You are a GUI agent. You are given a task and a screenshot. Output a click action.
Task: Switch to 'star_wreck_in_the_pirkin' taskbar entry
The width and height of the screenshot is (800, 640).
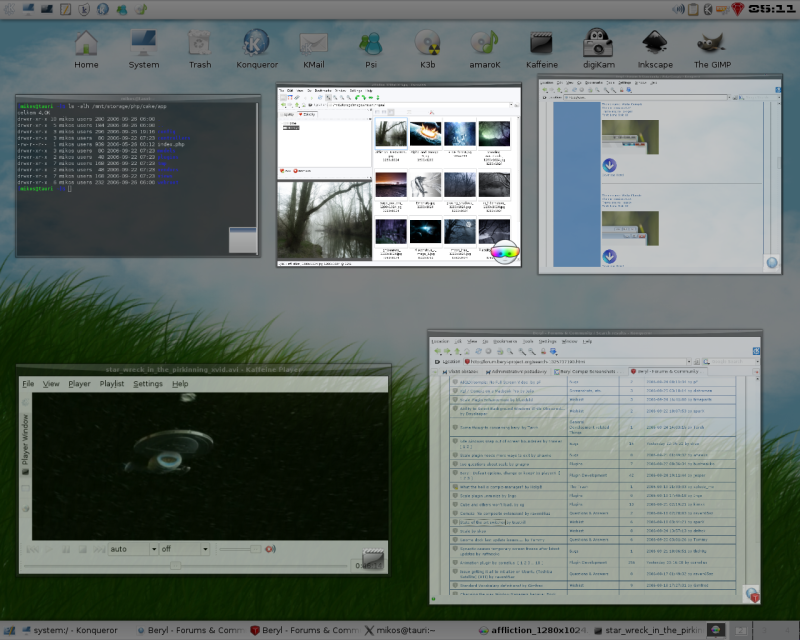648,630
